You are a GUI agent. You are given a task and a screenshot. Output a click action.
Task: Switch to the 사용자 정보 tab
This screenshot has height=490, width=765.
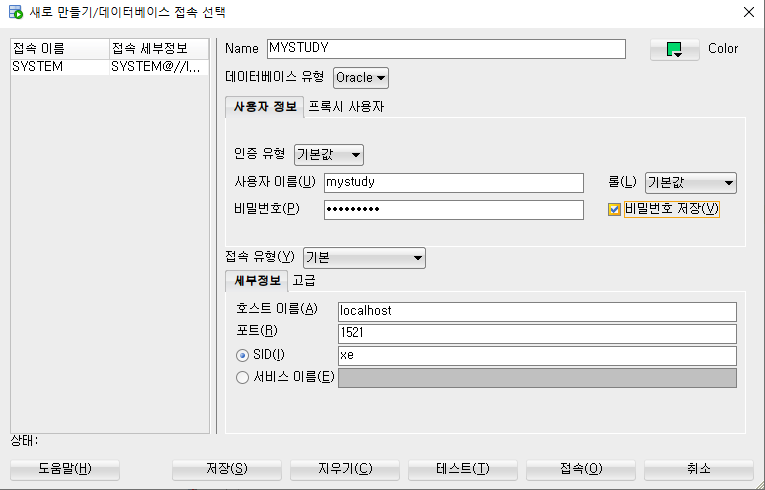pos(264,107)
